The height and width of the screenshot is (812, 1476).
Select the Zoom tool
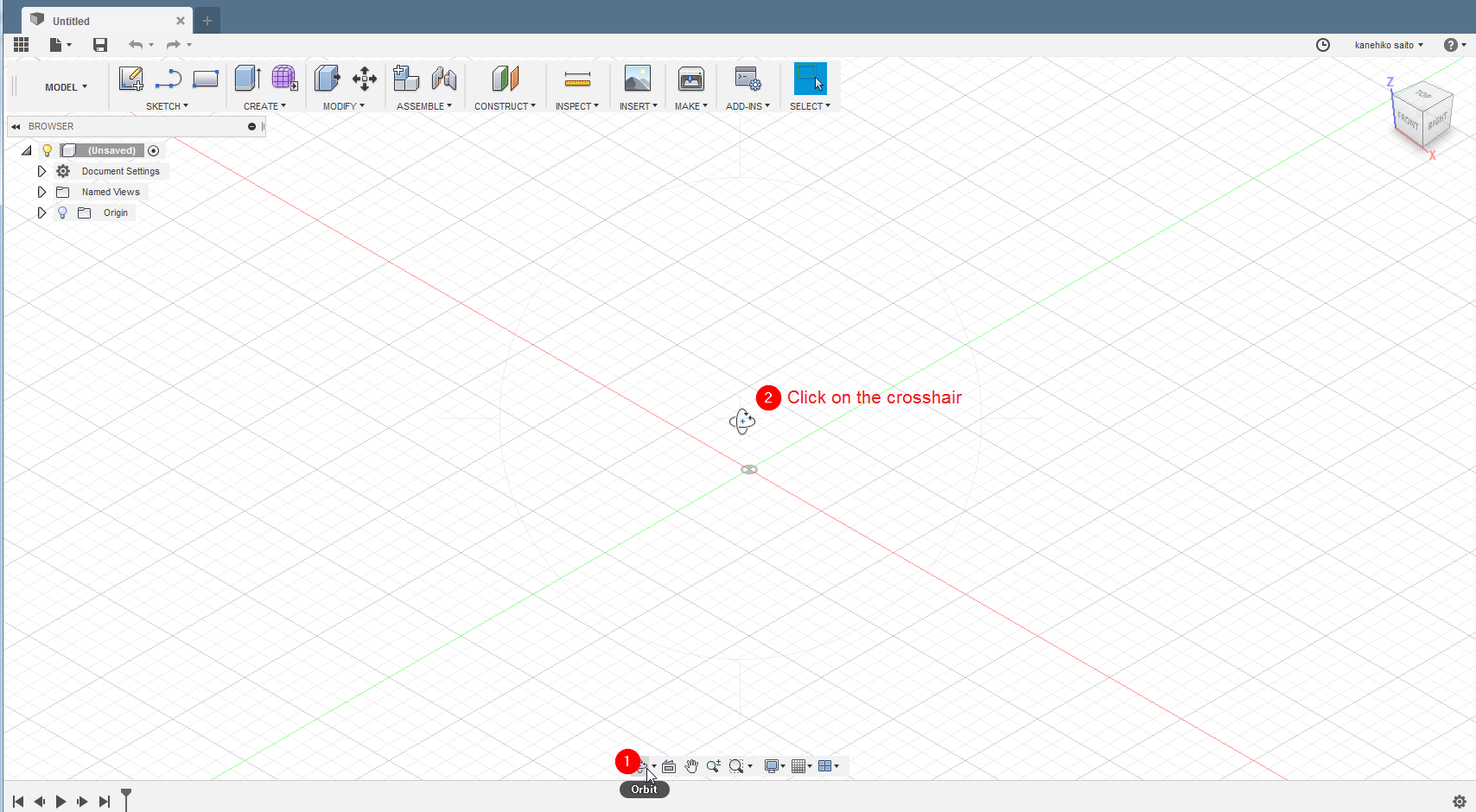pyautogui.click(x=713, y=766)
